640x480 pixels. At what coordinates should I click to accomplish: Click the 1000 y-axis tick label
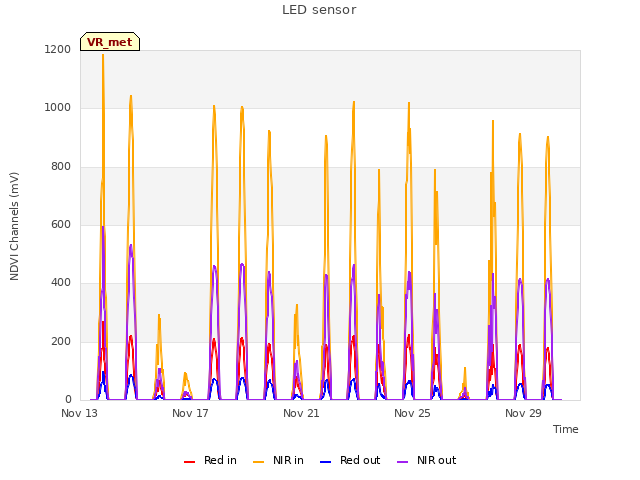pyautogui.click(x=58, y=108)
